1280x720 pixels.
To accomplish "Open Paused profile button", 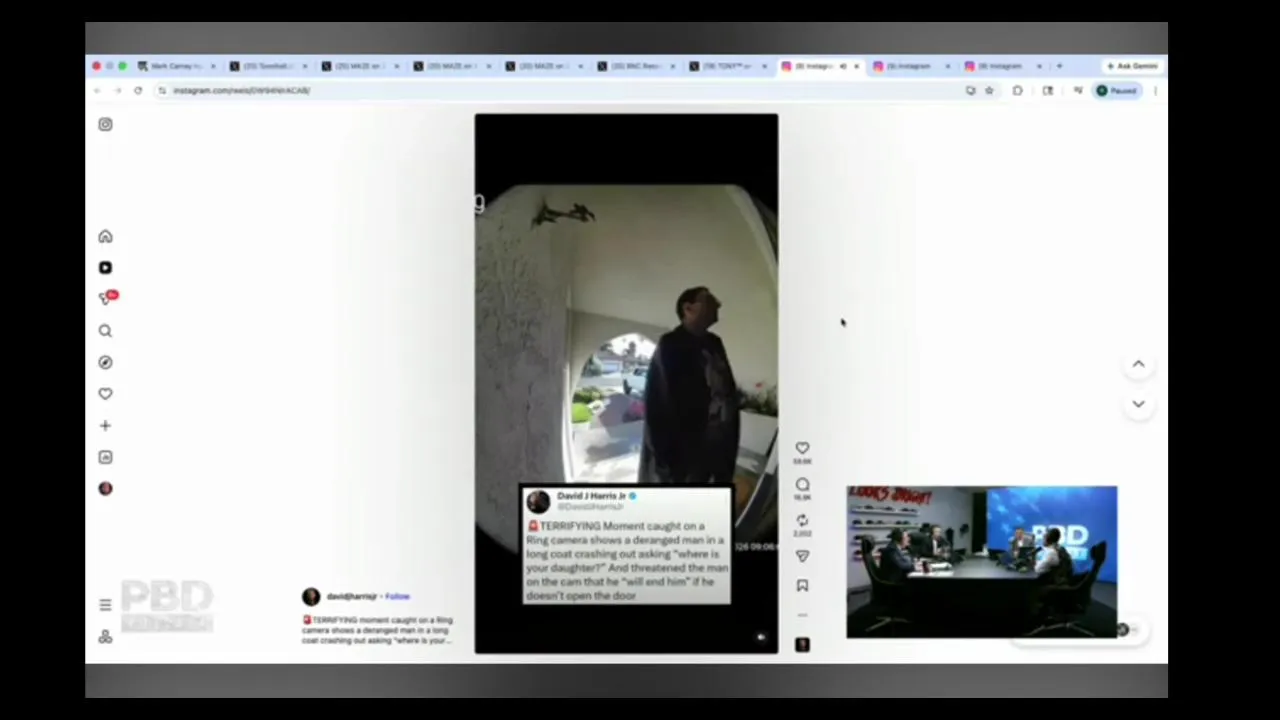I will tap(1117, 90).
